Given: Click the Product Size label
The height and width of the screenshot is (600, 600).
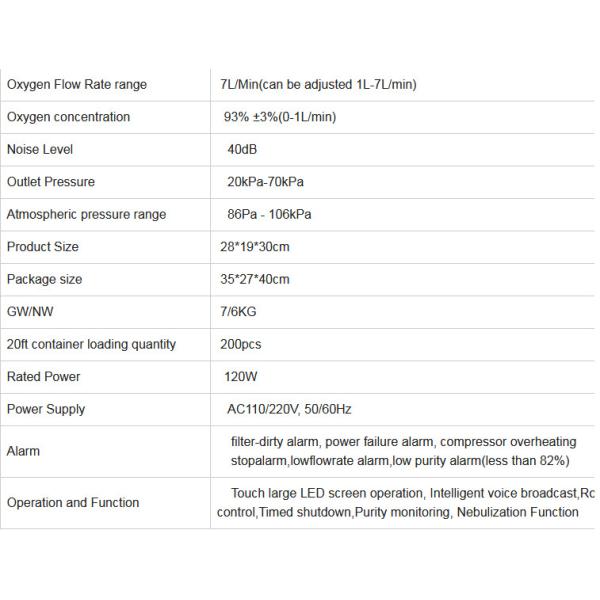Looking at the screenshot, I should click(x=42, y=247).
